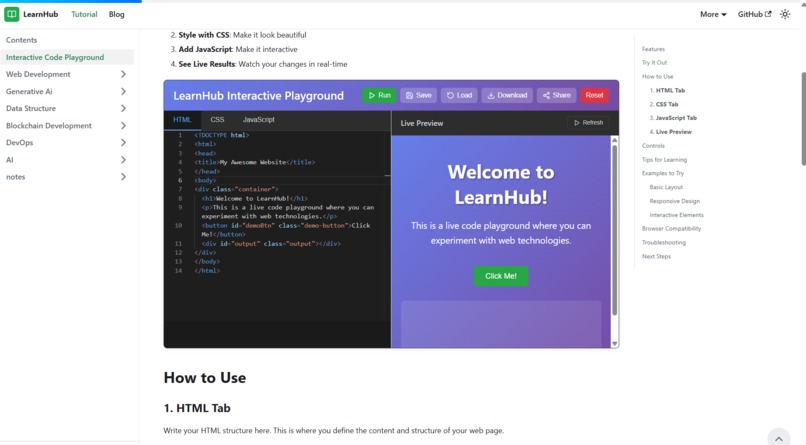The height and width of the screenshot is (445, 806).
Task: Toggle the light/dark theme sun icon
Action: 784,14
